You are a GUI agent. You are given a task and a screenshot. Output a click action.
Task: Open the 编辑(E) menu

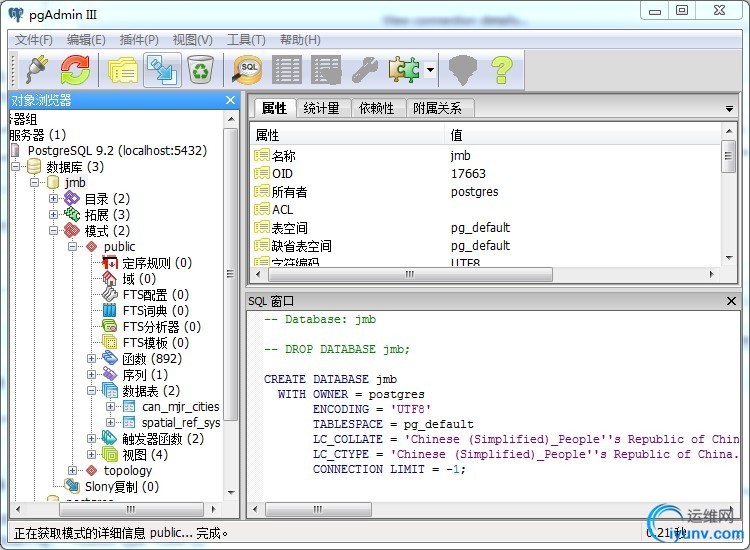coord(86,40)
